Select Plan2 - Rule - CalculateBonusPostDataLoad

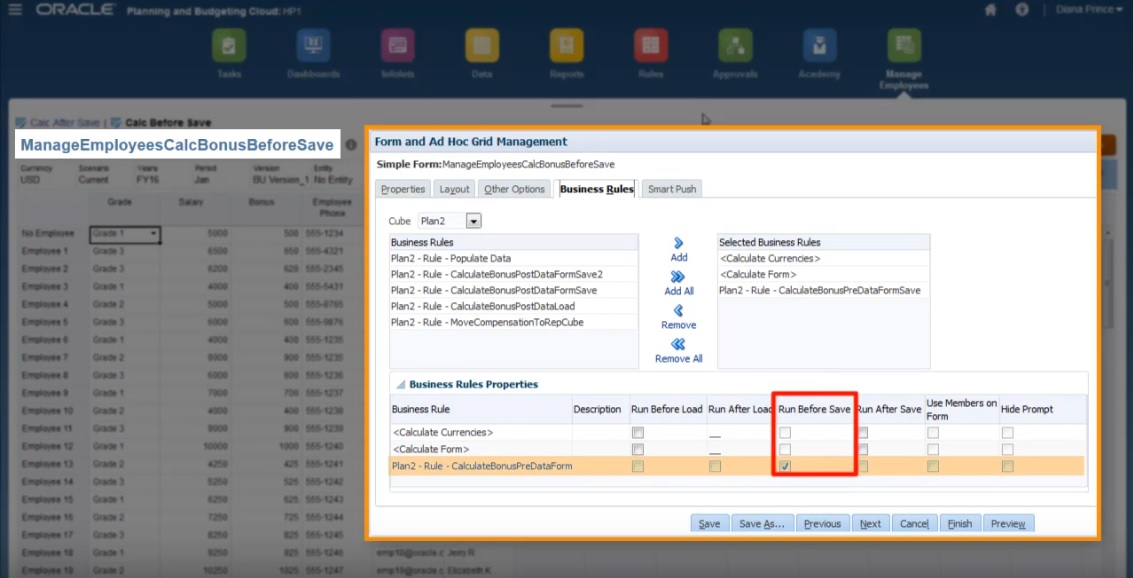click(514, 306)
